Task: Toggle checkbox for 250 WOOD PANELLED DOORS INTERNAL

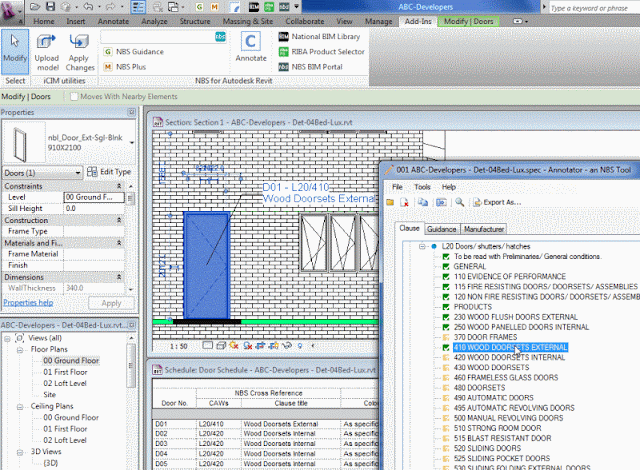Action: (446, 327)
